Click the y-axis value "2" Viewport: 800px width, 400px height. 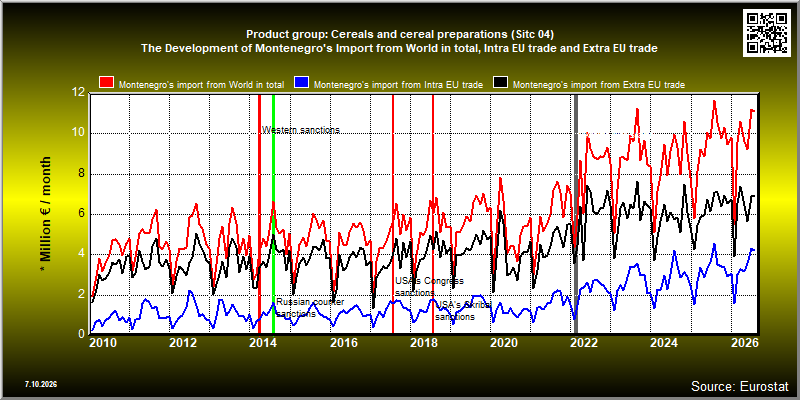81,294
